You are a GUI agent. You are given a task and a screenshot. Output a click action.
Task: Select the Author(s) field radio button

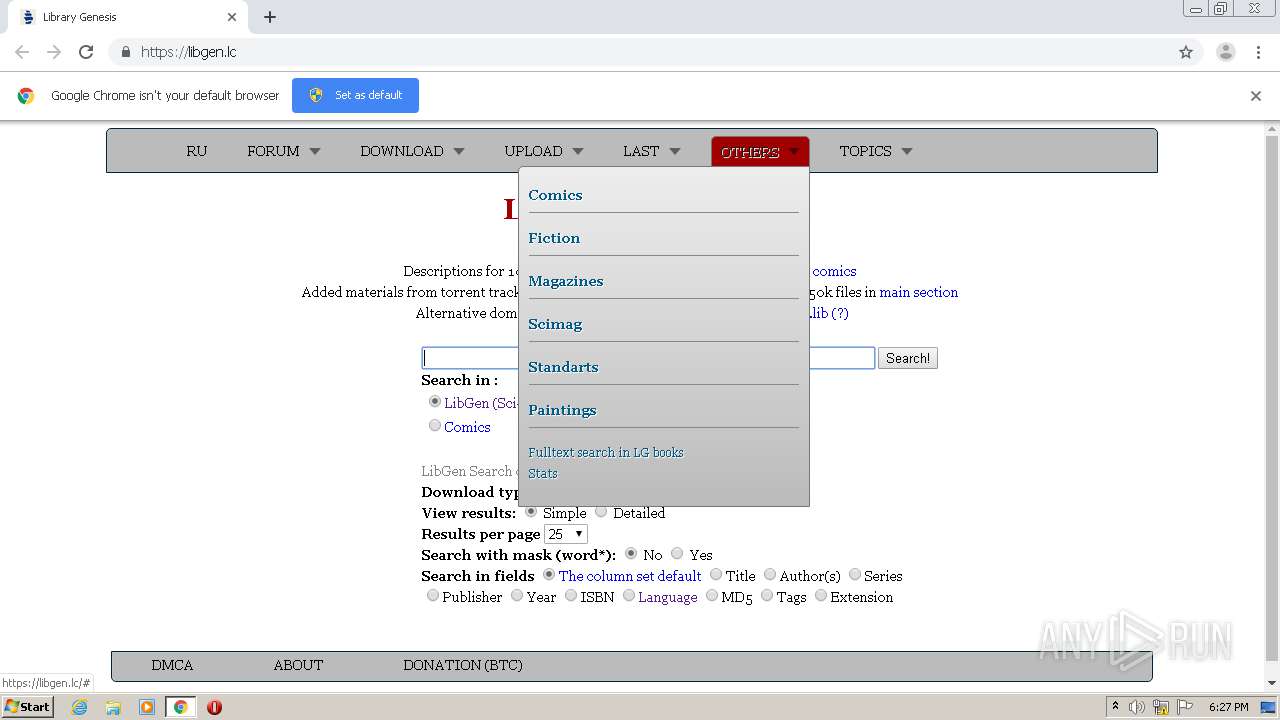tap(770, 574)
